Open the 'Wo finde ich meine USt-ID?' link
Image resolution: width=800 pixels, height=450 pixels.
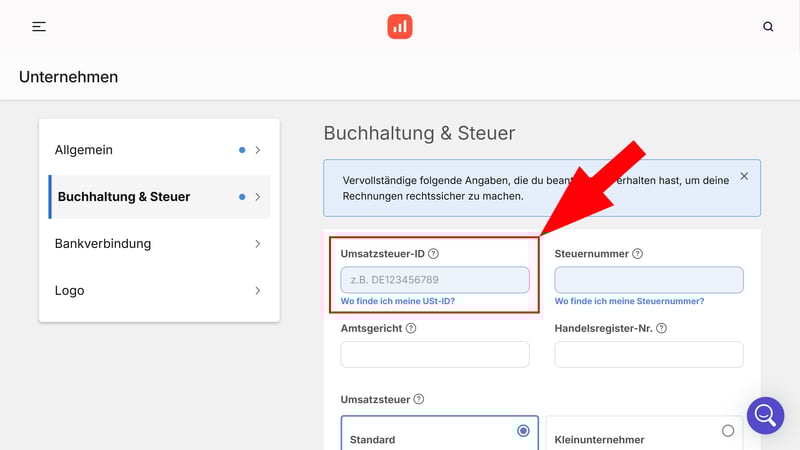click(x=398, y=301)
